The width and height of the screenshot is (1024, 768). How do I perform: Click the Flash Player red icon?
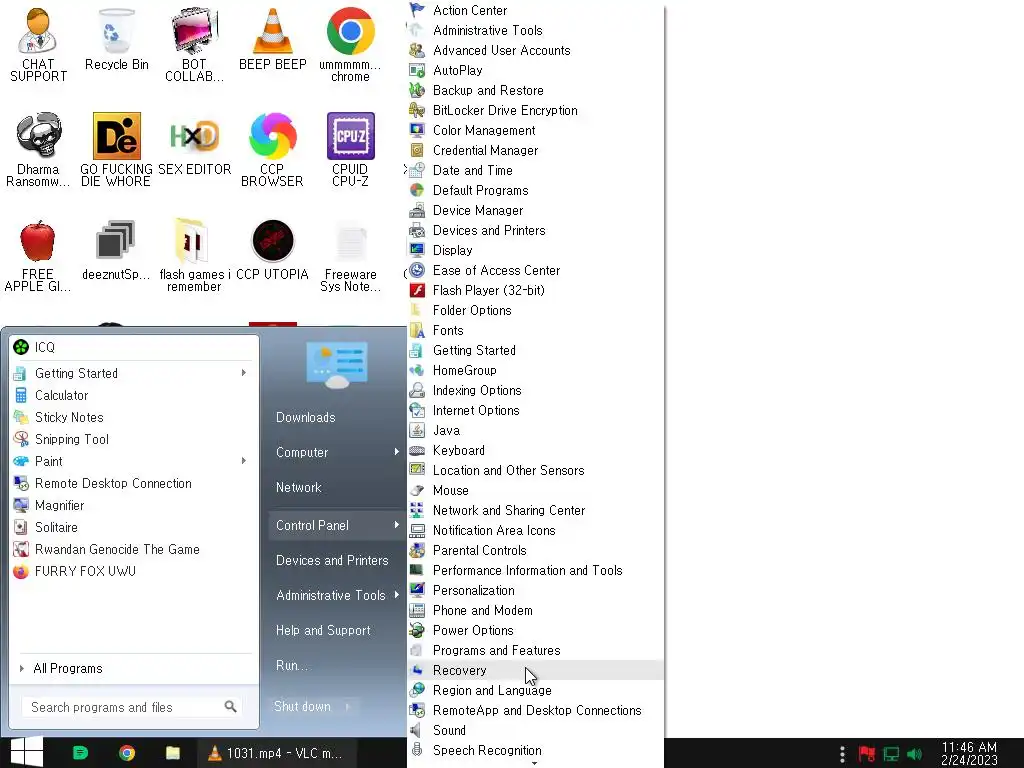(417, 290)
